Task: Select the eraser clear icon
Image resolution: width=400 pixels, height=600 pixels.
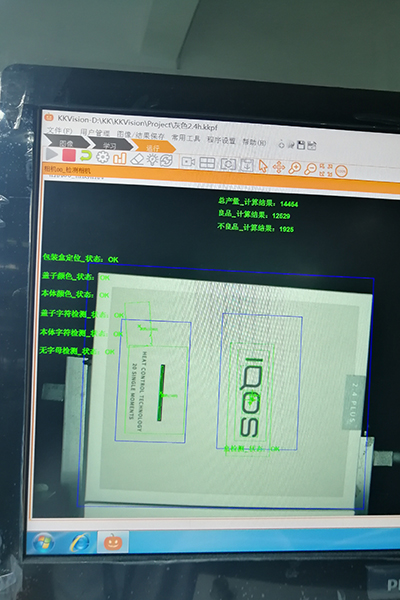Action: coord(136,159)
